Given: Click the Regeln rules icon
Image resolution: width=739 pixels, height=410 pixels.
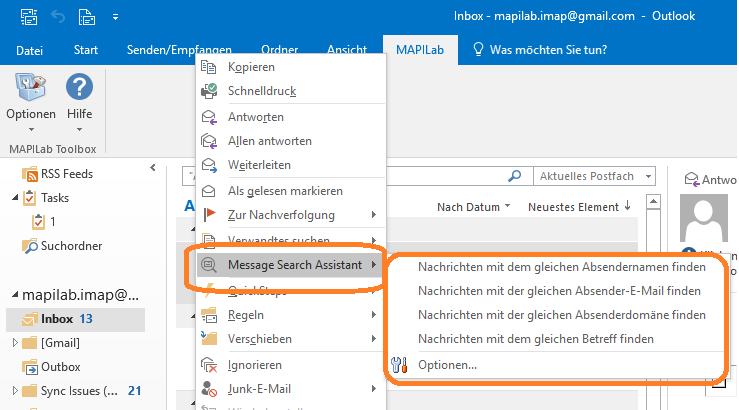Looking at the screenshot, I should click(x=209, y=315).
